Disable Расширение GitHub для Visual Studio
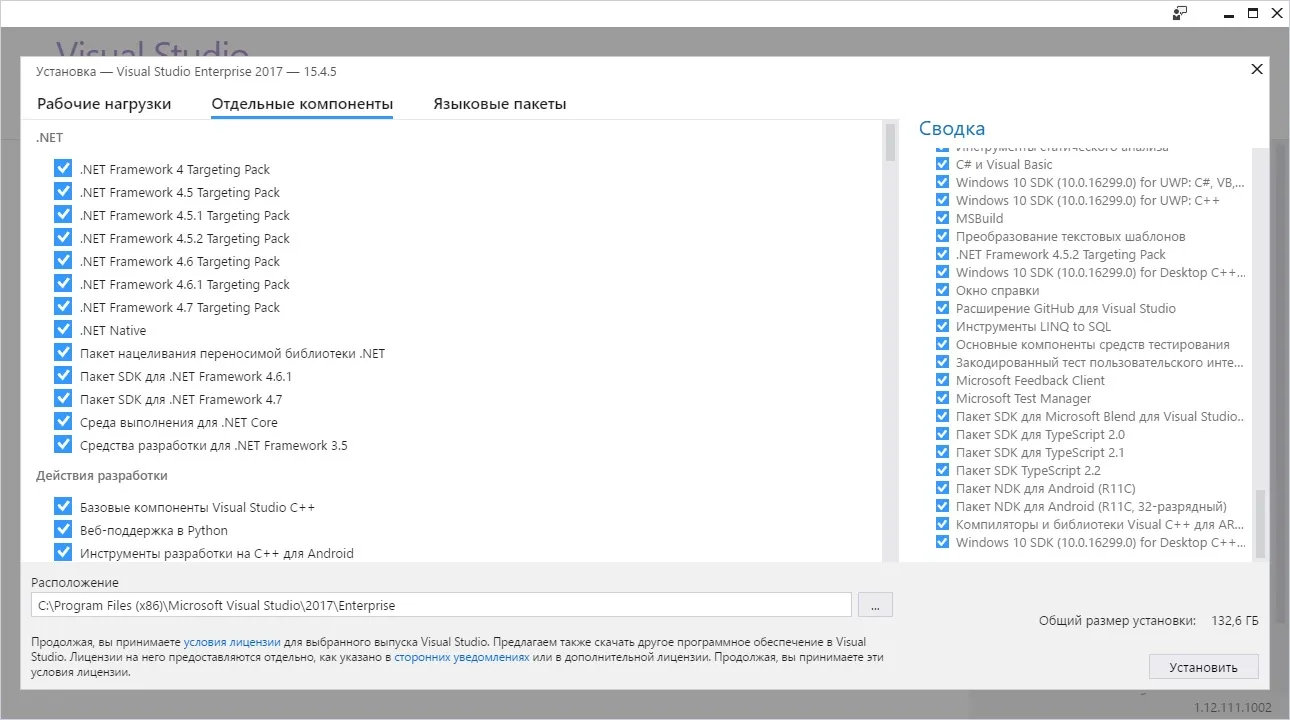Viewport: 1290px width, 720px height. pos(942,308)
